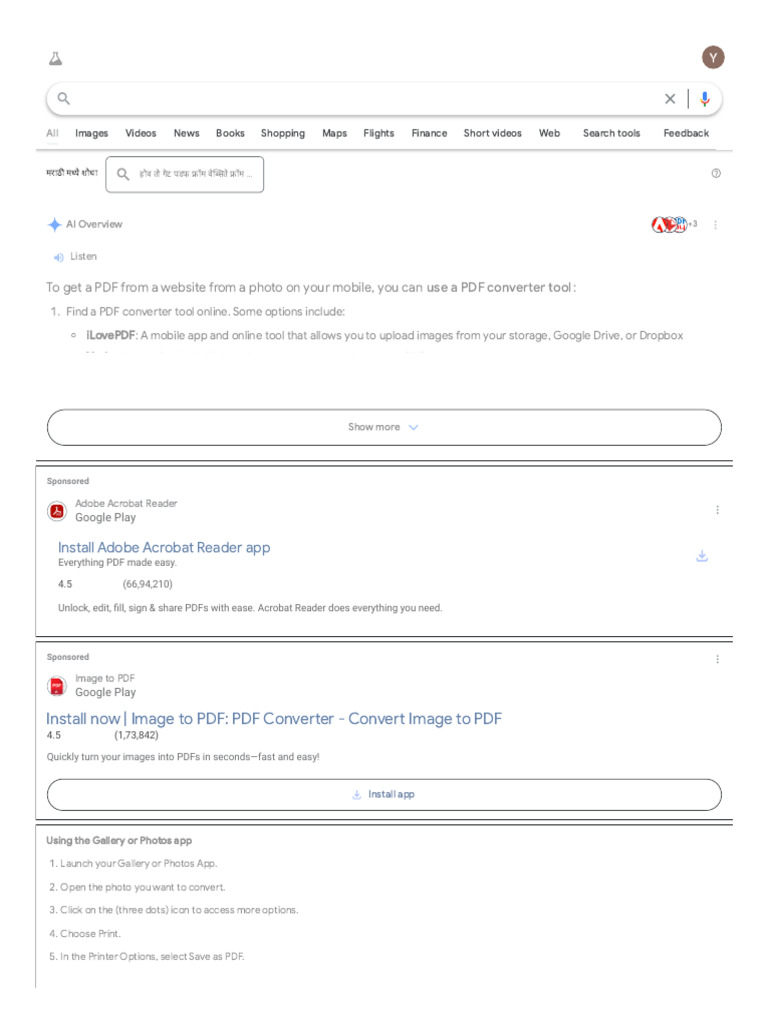768x1024 pixels.
Task: Click Install Adobe Acrobat Reader app link
Action: [x=164, y=548]
